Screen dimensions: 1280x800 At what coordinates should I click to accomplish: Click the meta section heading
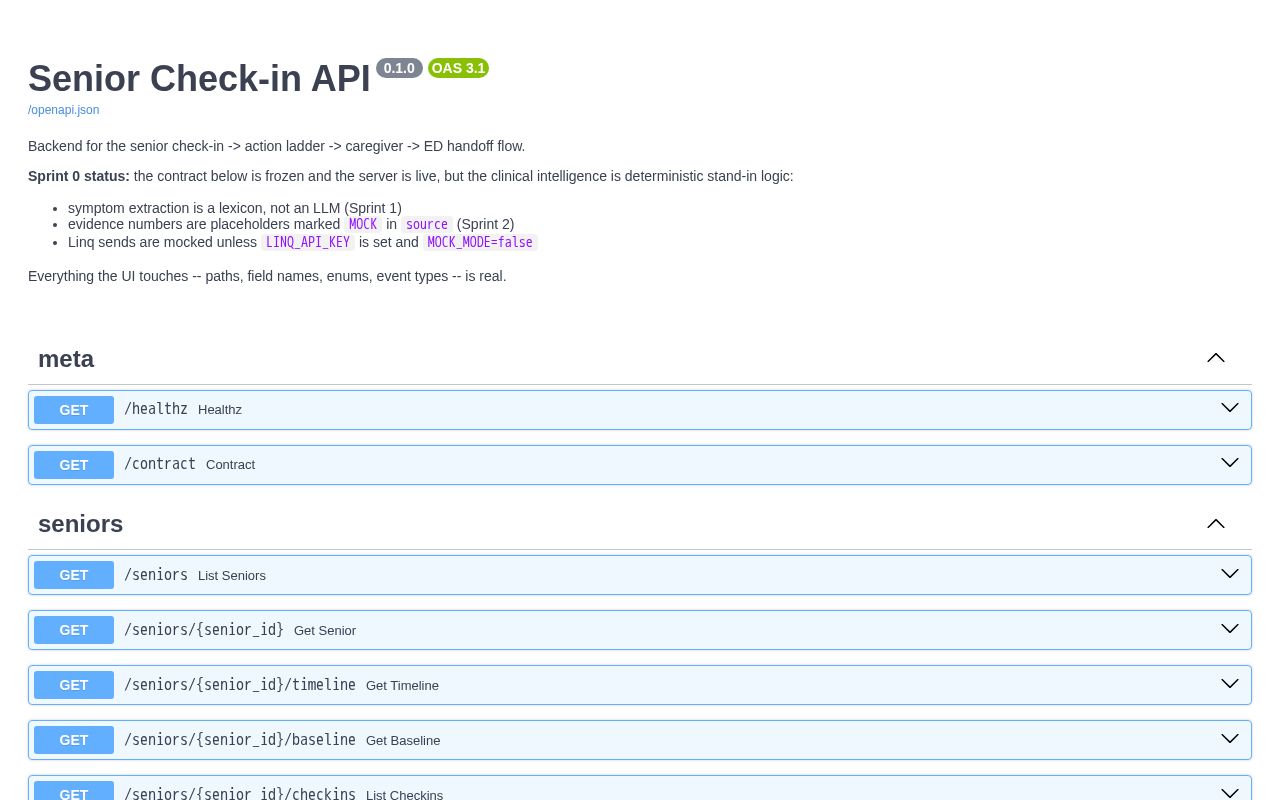point(66,359)
